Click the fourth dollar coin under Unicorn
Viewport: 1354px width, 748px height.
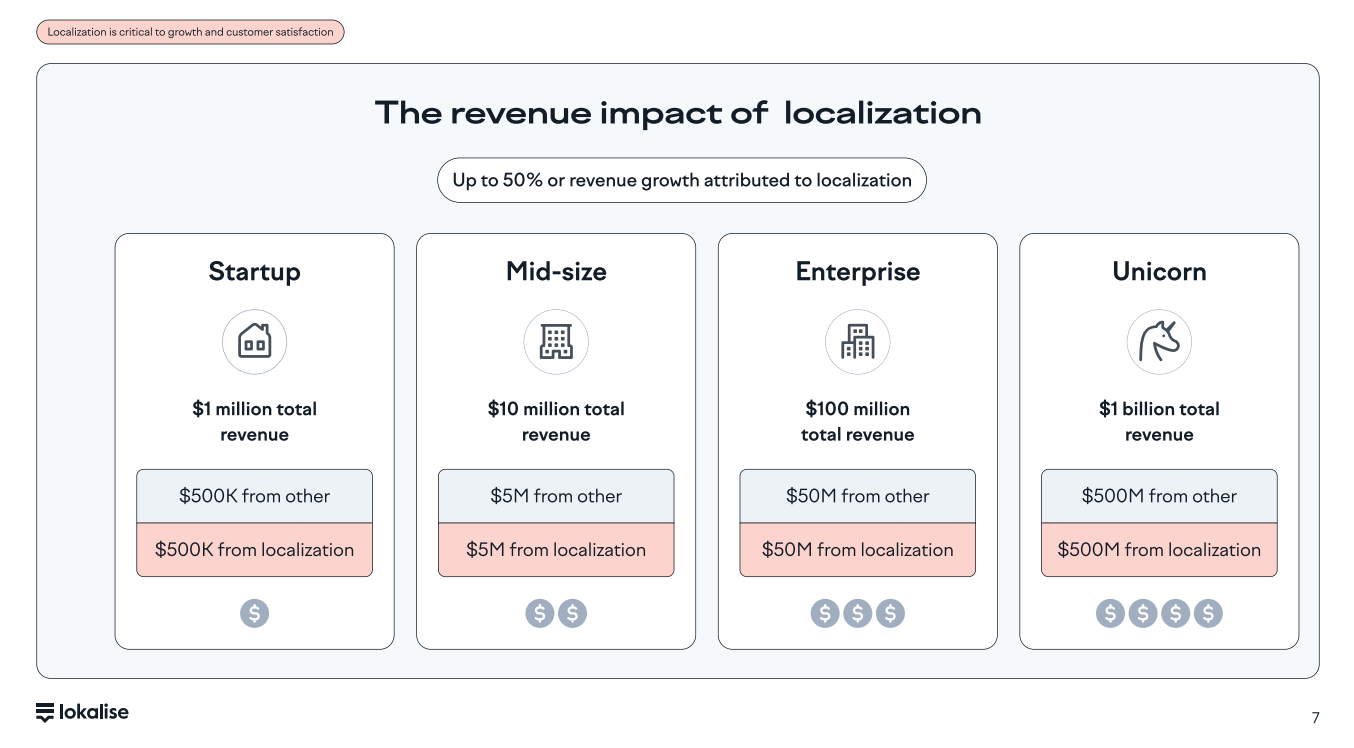[x=1208, y=613]
